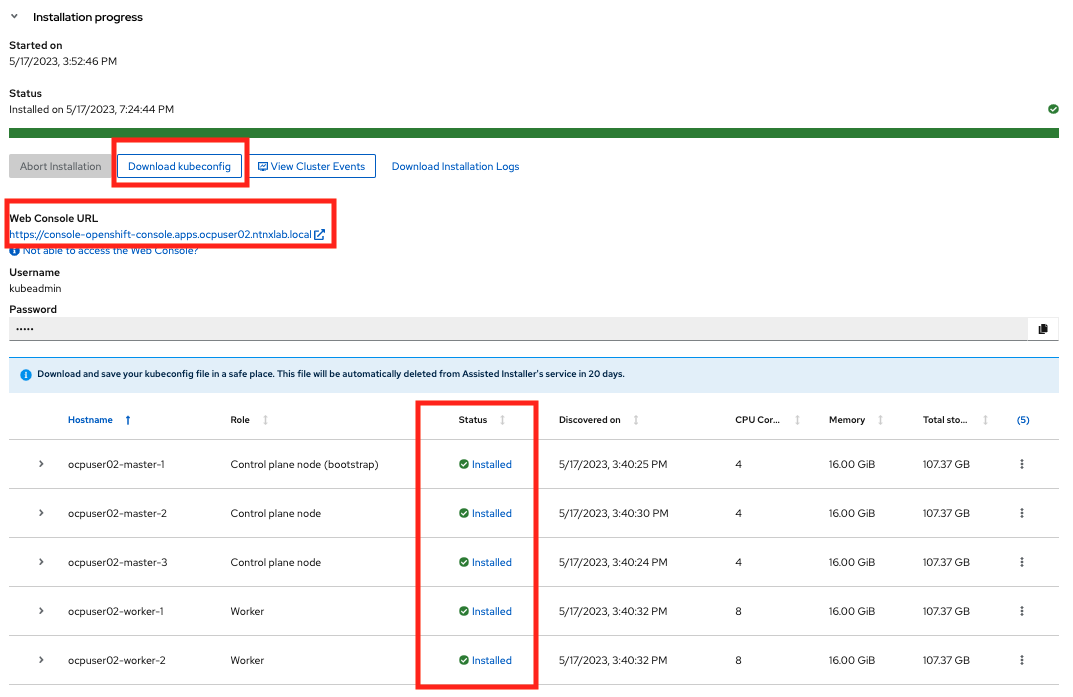Click the Download kubeconfig button
This screenshot has width=1073, height=697.
(x=179, y=166)
